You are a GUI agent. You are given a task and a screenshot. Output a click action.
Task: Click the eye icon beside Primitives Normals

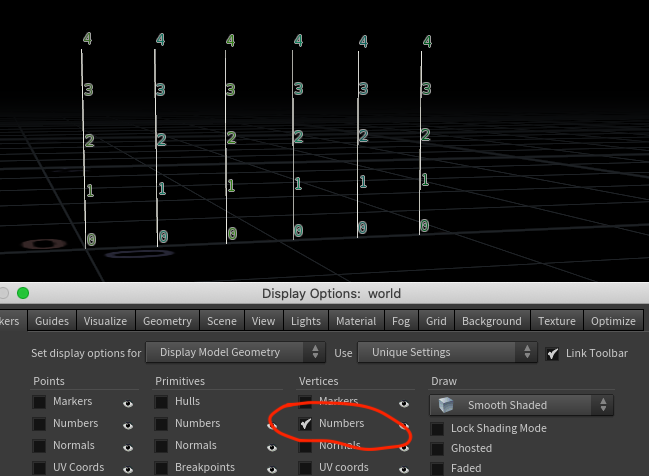tap(272, 448)
